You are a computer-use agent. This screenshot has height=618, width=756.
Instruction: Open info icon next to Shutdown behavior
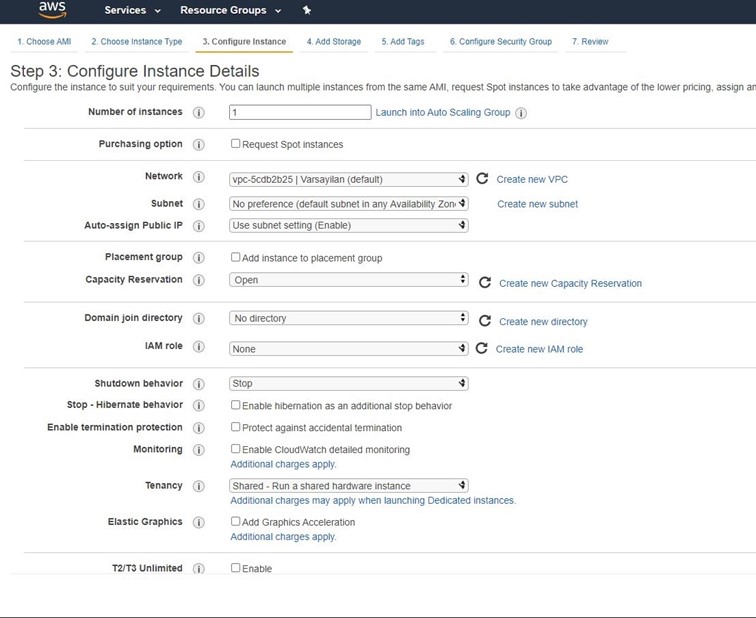[199, 384]
